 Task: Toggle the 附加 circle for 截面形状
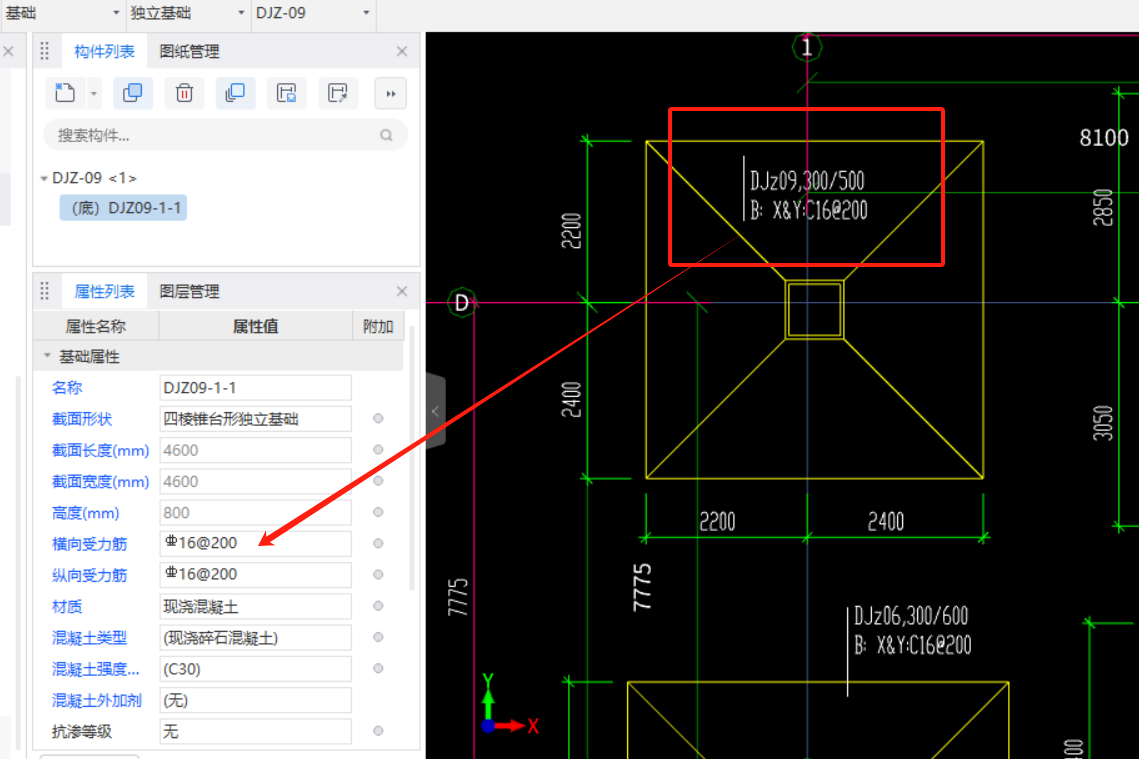378,418
